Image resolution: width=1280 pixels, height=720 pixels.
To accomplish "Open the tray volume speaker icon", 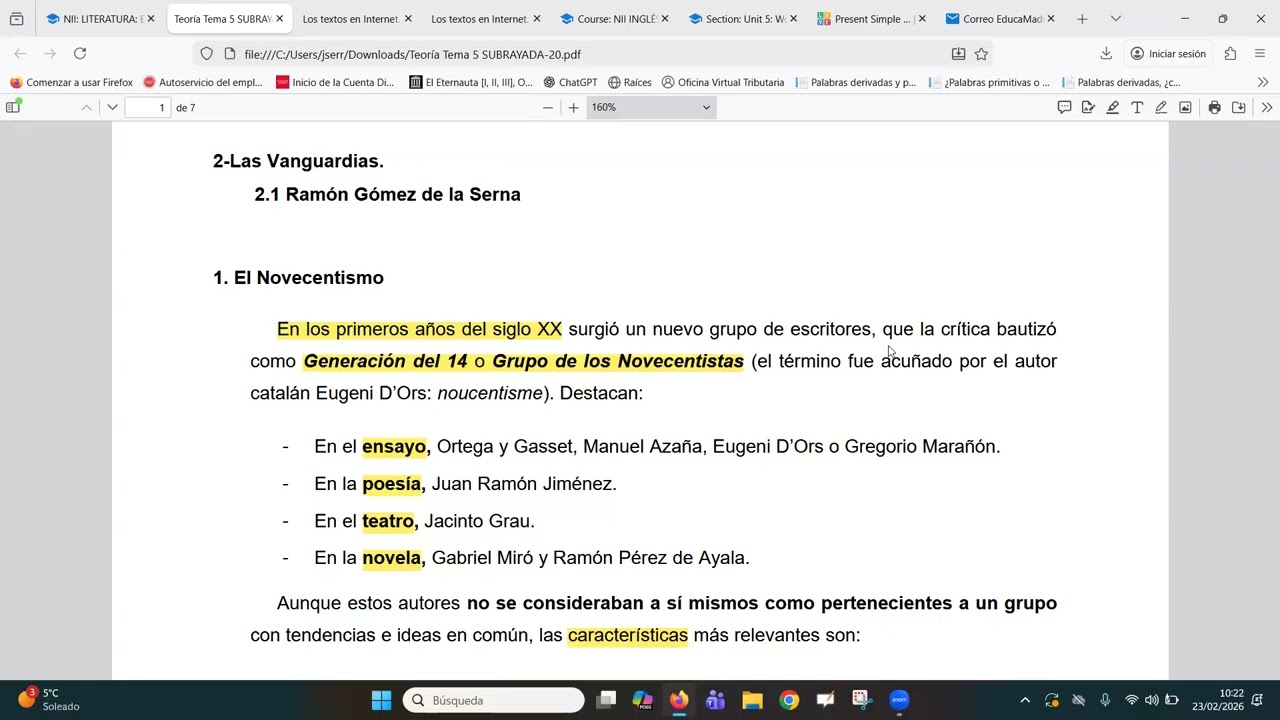I will (1151, 700).
